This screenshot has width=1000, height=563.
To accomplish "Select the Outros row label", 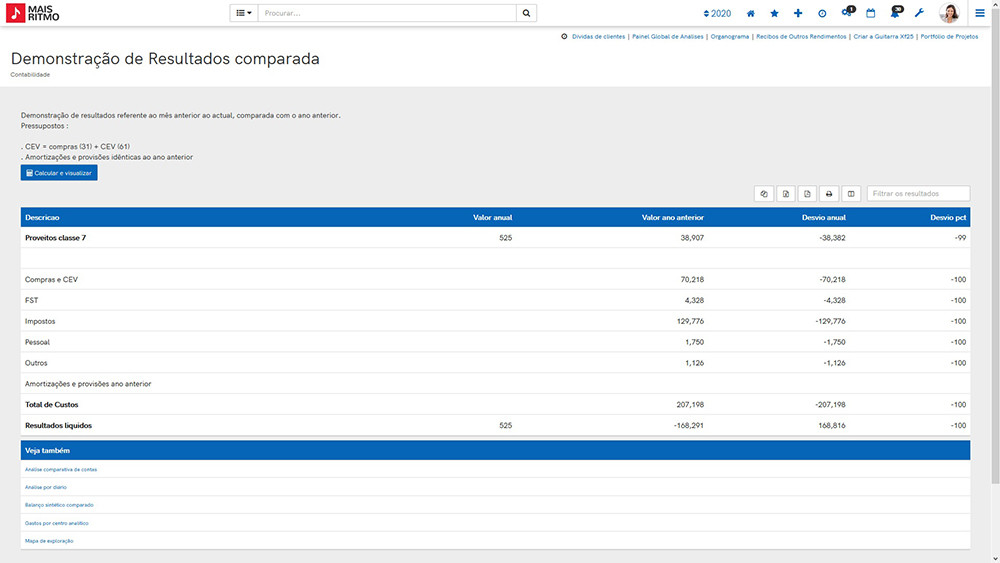I will 36,363.
